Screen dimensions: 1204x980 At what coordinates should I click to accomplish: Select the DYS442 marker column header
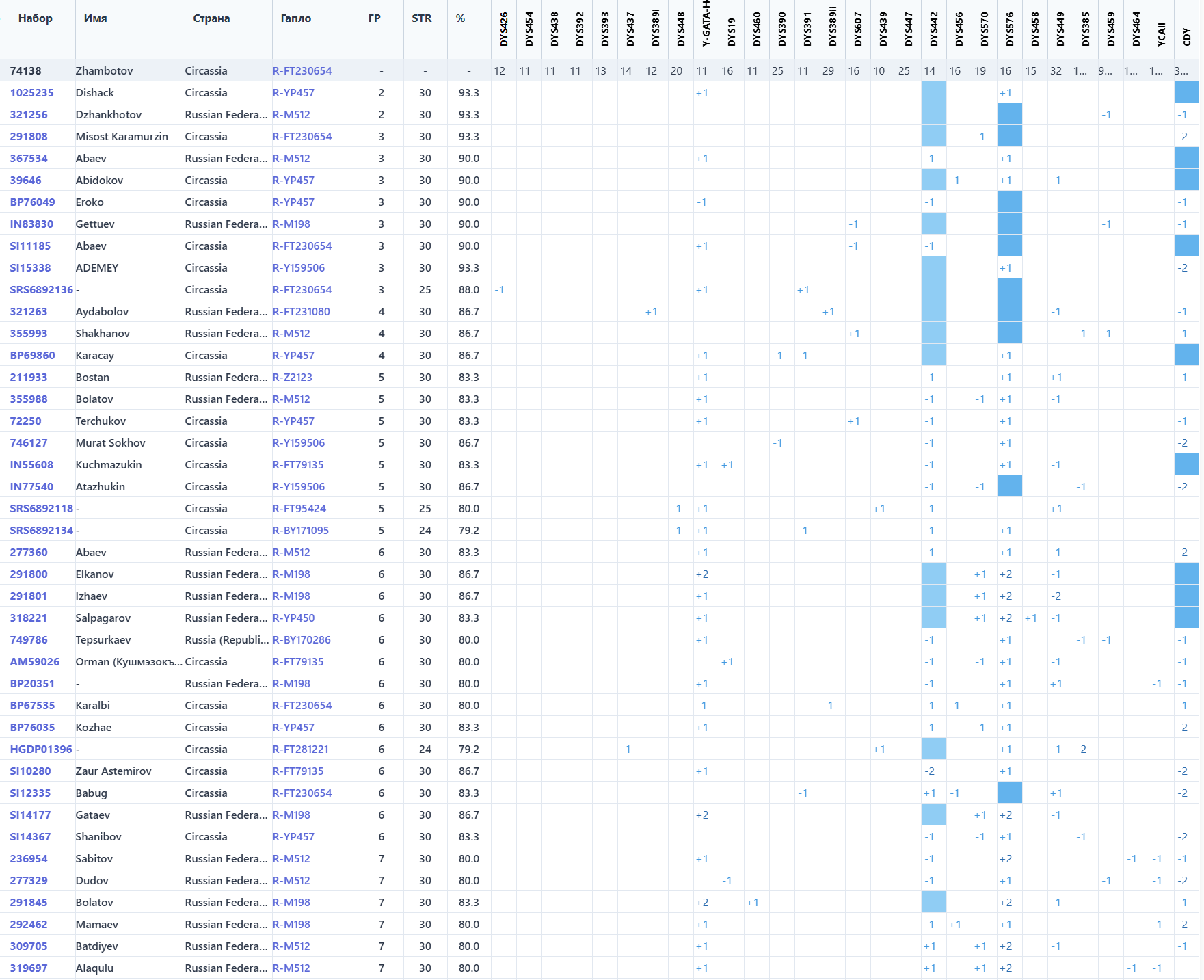point(934,29)
